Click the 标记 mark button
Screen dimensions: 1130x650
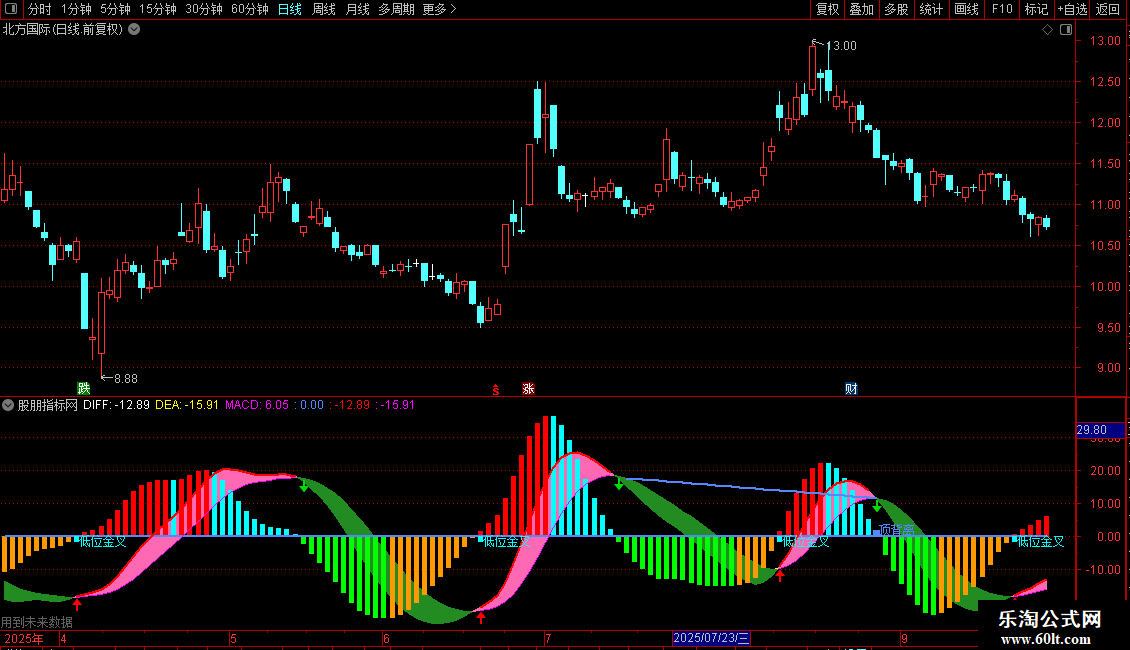click(x=1036, y=9)
